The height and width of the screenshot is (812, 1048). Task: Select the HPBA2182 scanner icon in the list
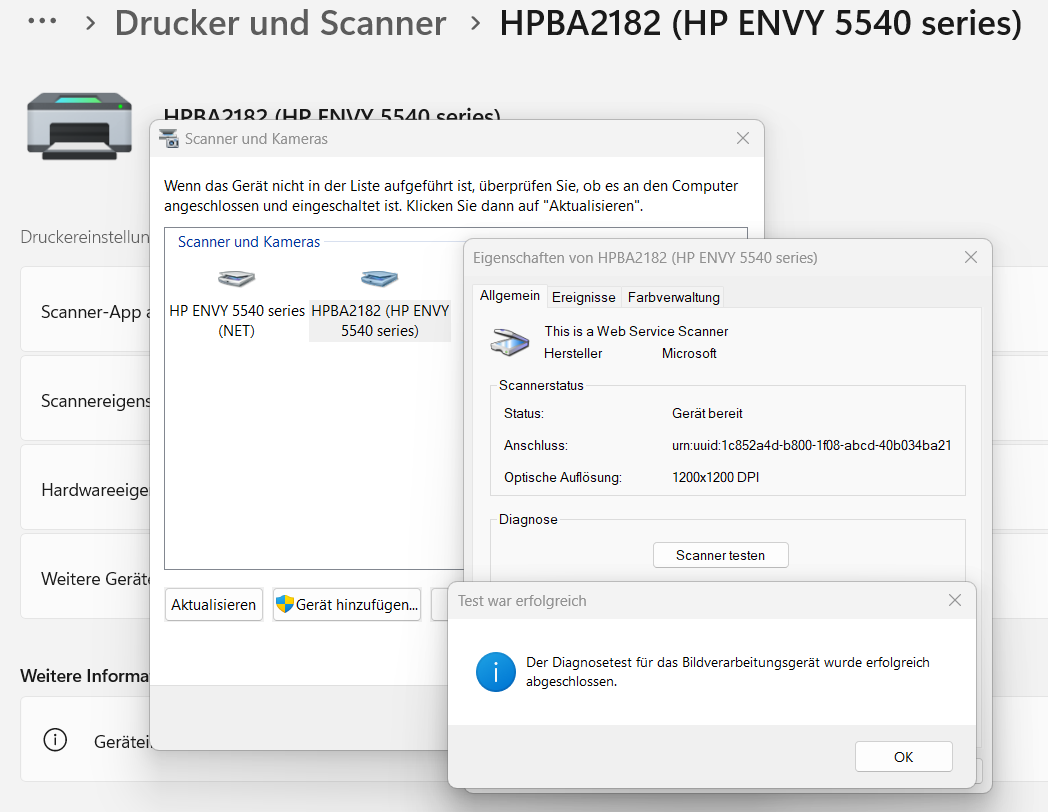click(379, 278)
